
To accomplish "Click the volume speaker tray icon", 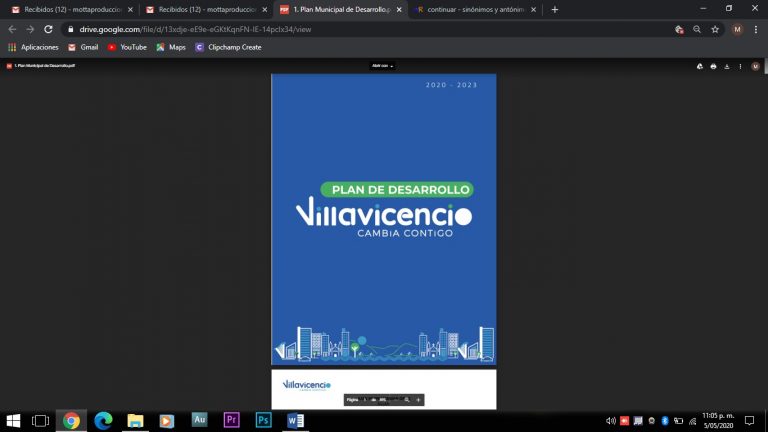I will click(611, 421).
